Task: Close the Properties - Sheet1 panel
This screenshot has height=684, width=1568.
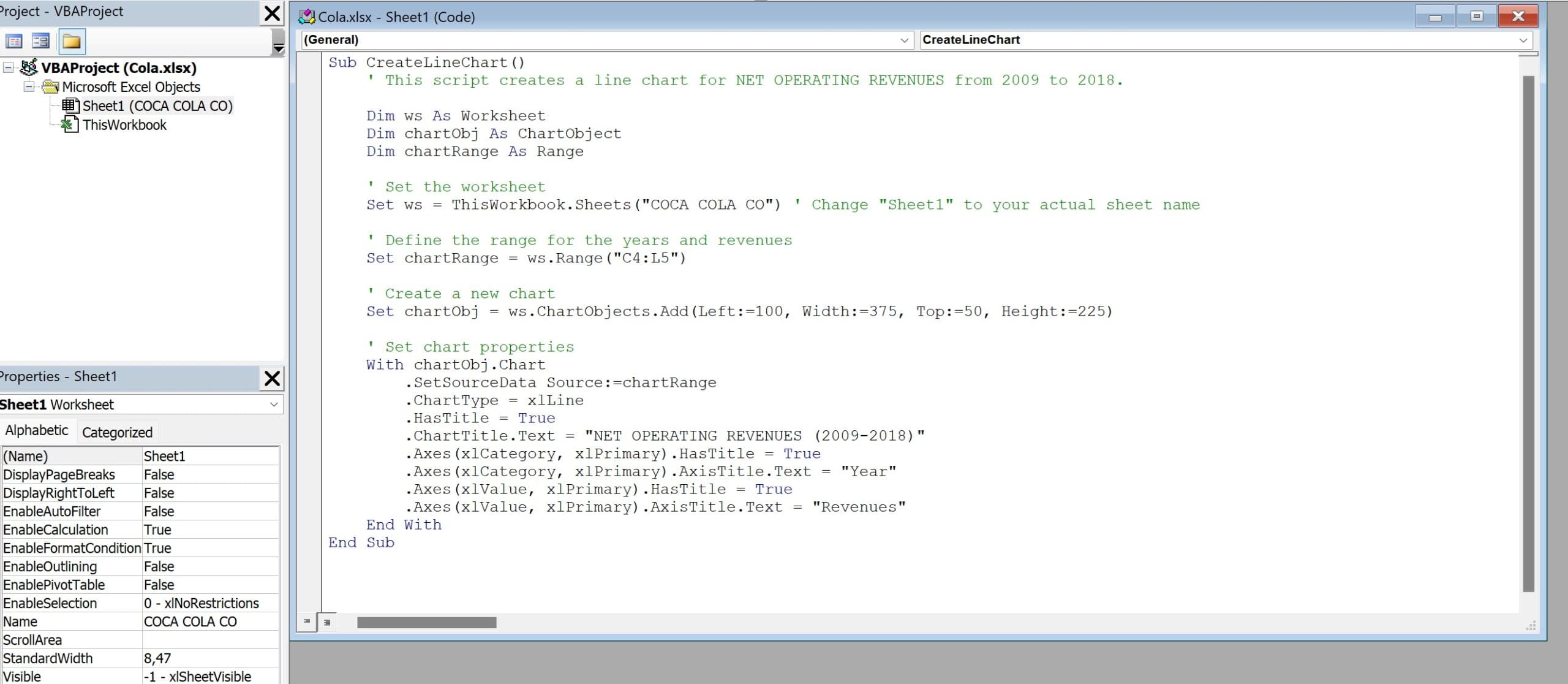Action: pos(271,378)
